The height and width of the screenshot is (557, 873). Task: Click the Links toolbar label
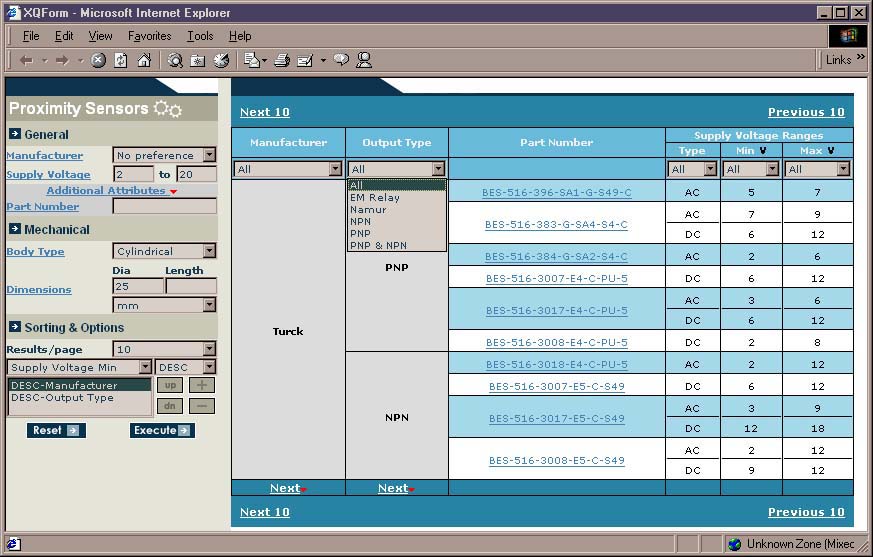click(838, 60)
